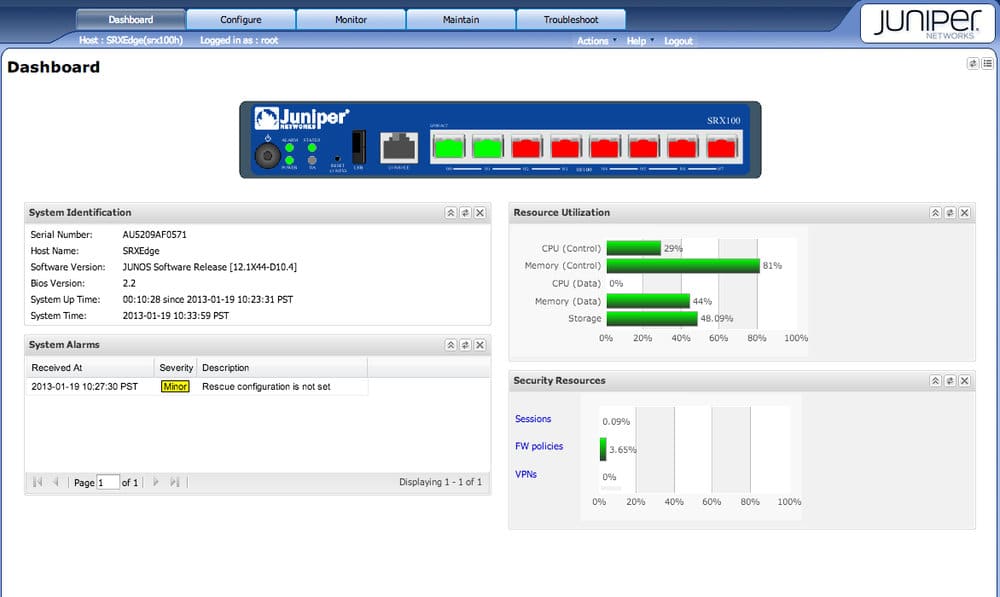Open the VPNs link
This screenshot has height=597, width=1000.
pyautogui.click(x=526, y=475)
